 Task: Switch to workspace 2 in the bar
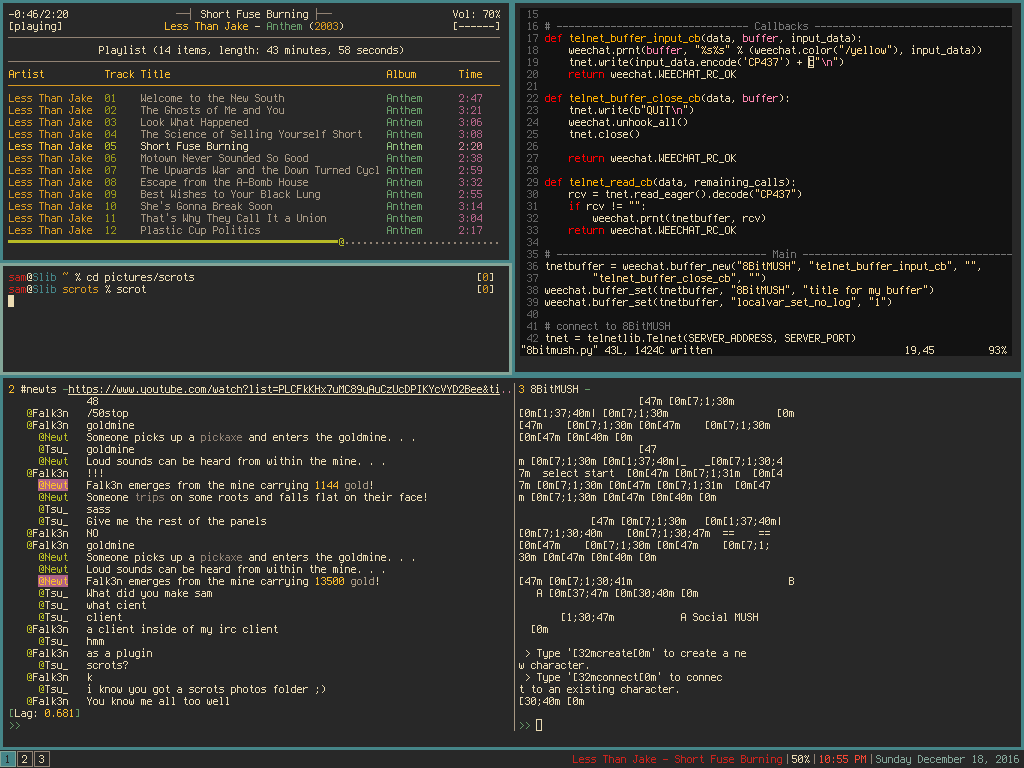coord(25,760)
